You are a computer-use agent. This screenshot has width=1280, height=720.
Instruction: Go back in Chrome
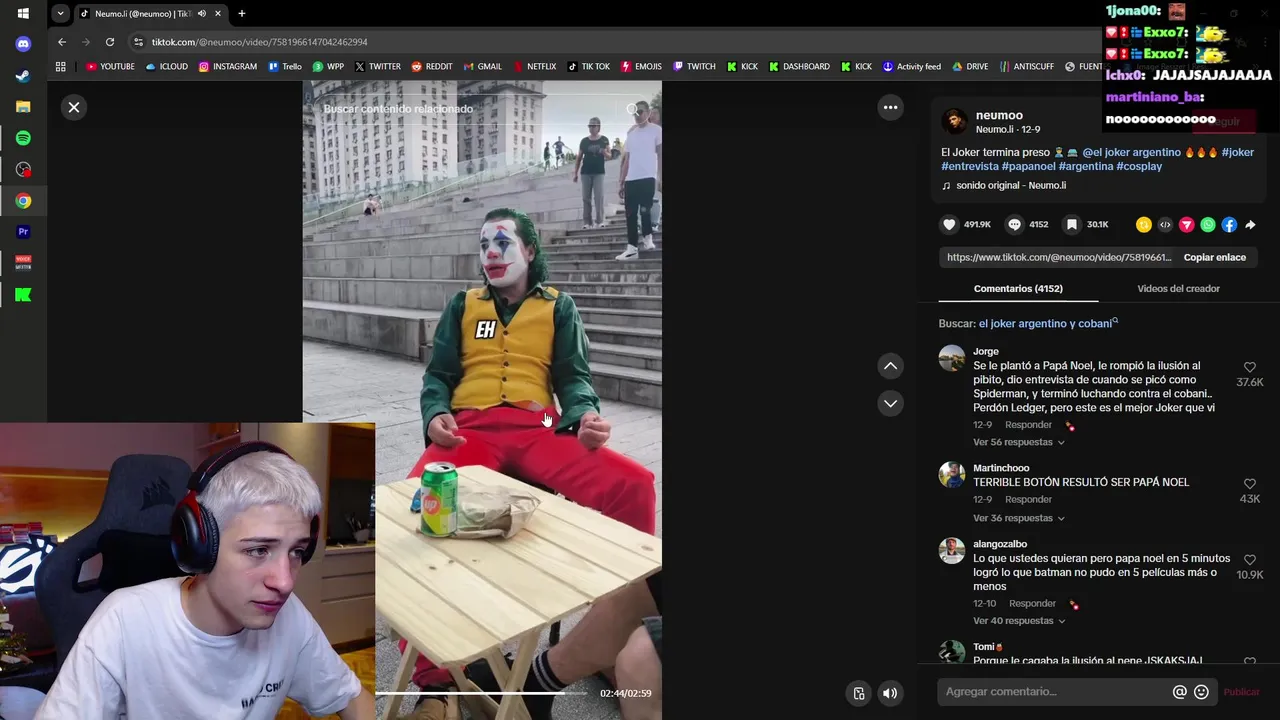pos(62,42)
